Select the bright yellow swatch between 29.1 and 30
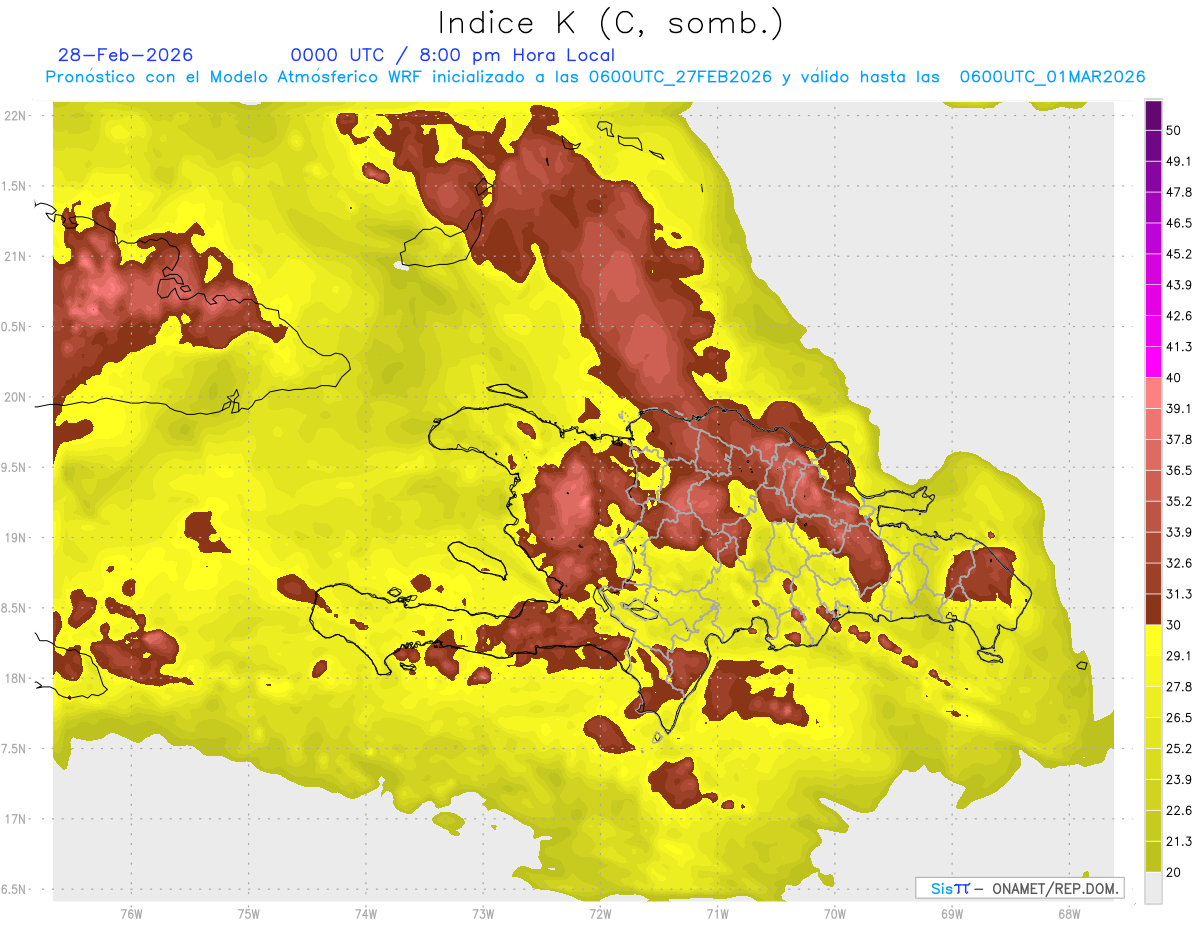The width and height of the screenshot is (1200, 927). coord(1154,640)
